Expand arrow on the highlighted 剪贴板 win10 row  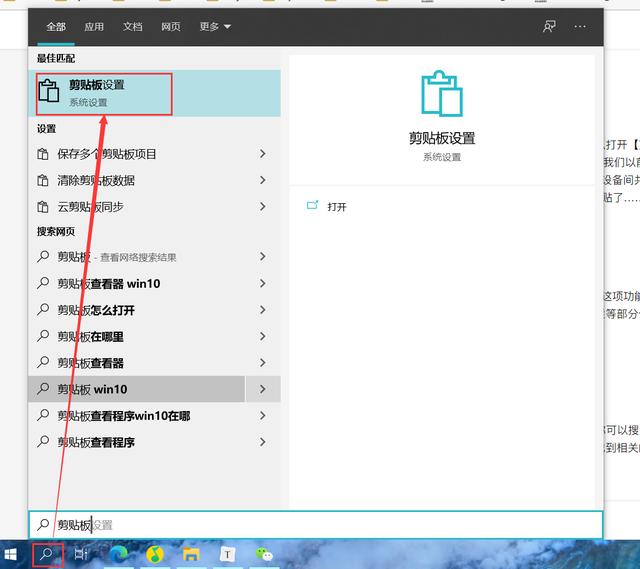pos(263,389)
